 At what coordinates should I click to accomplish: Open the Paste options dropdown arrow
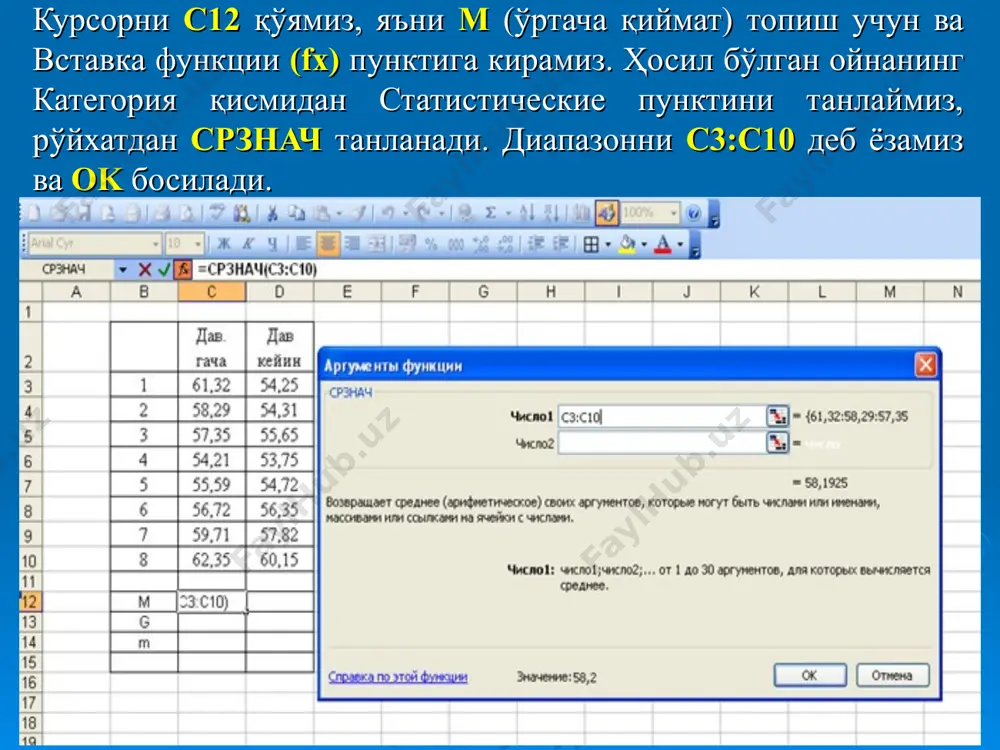point(339,214)
